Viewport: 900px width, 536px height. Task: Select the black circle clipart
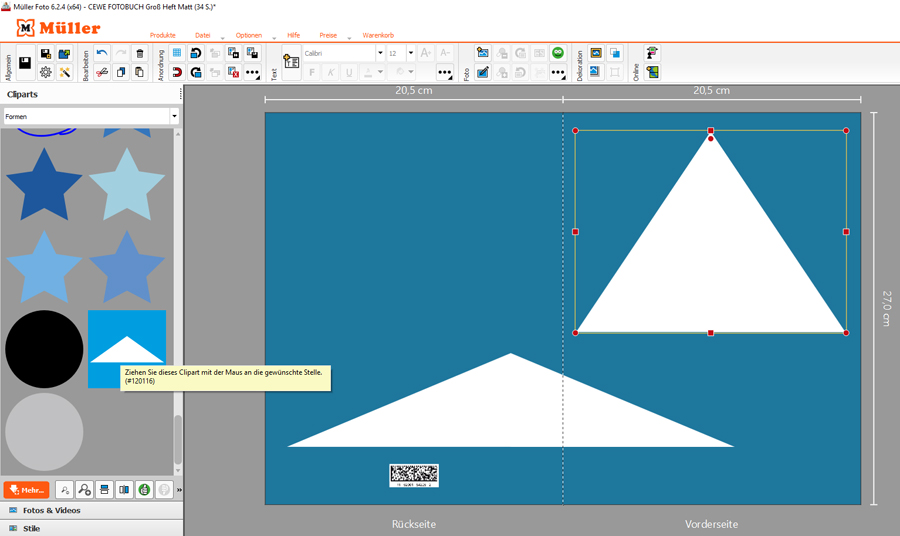44,349
